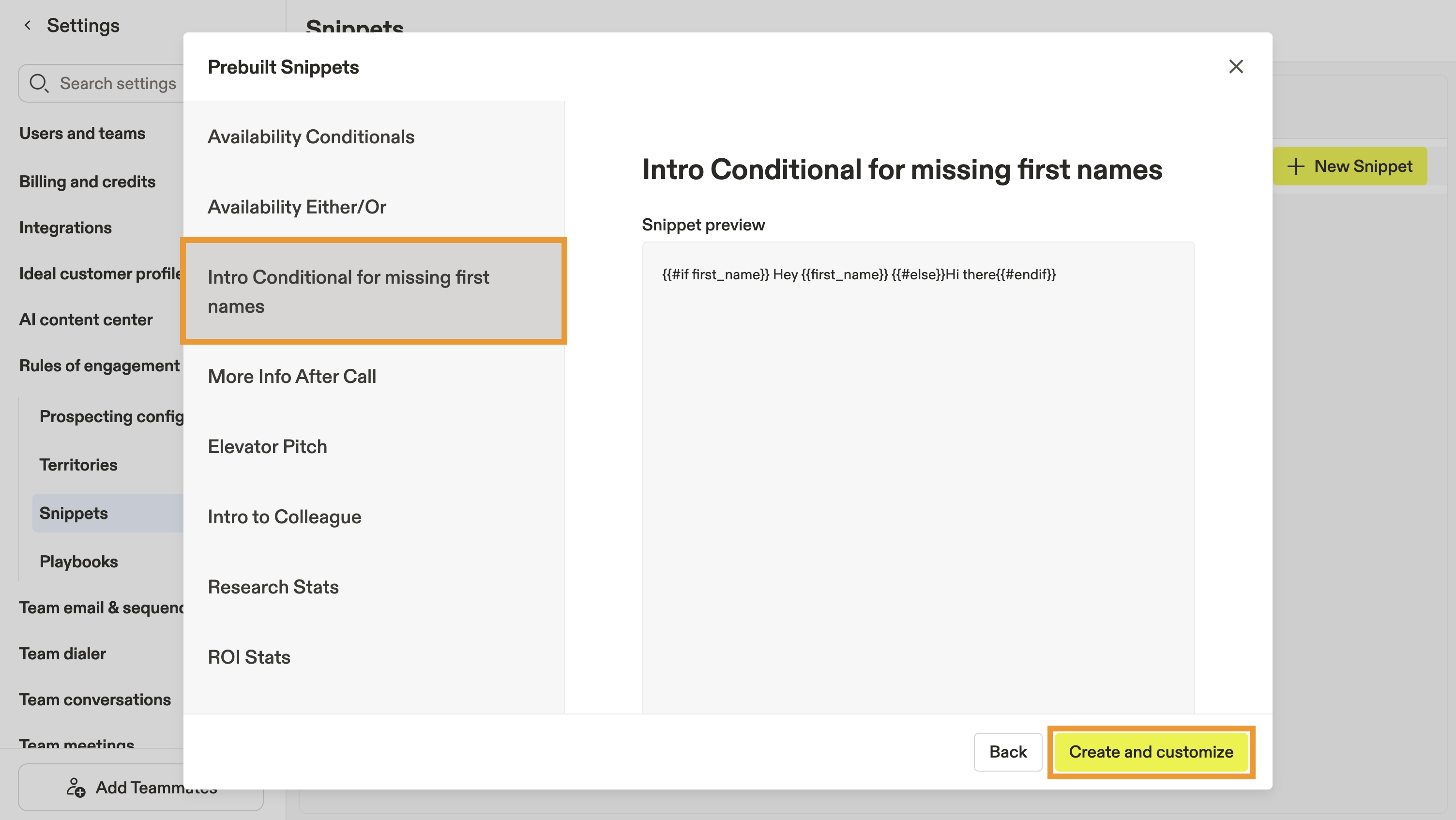Select Availability Conditionals snippet
Image resolution: width=1456 pixels, height=820 pixels.
311,137
